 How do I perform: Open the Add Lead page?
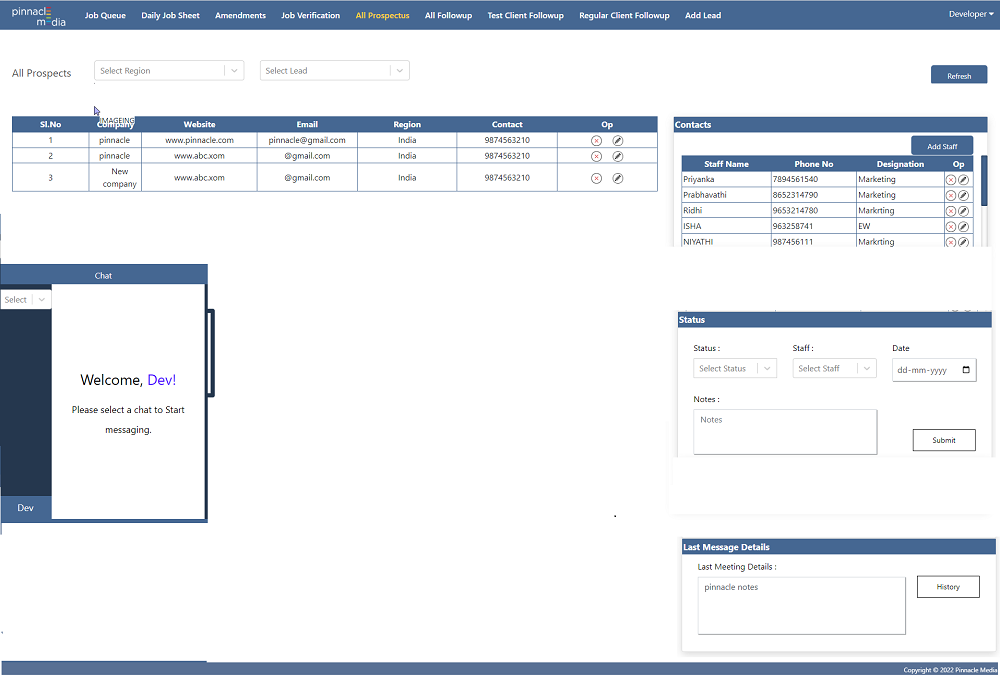703,16
